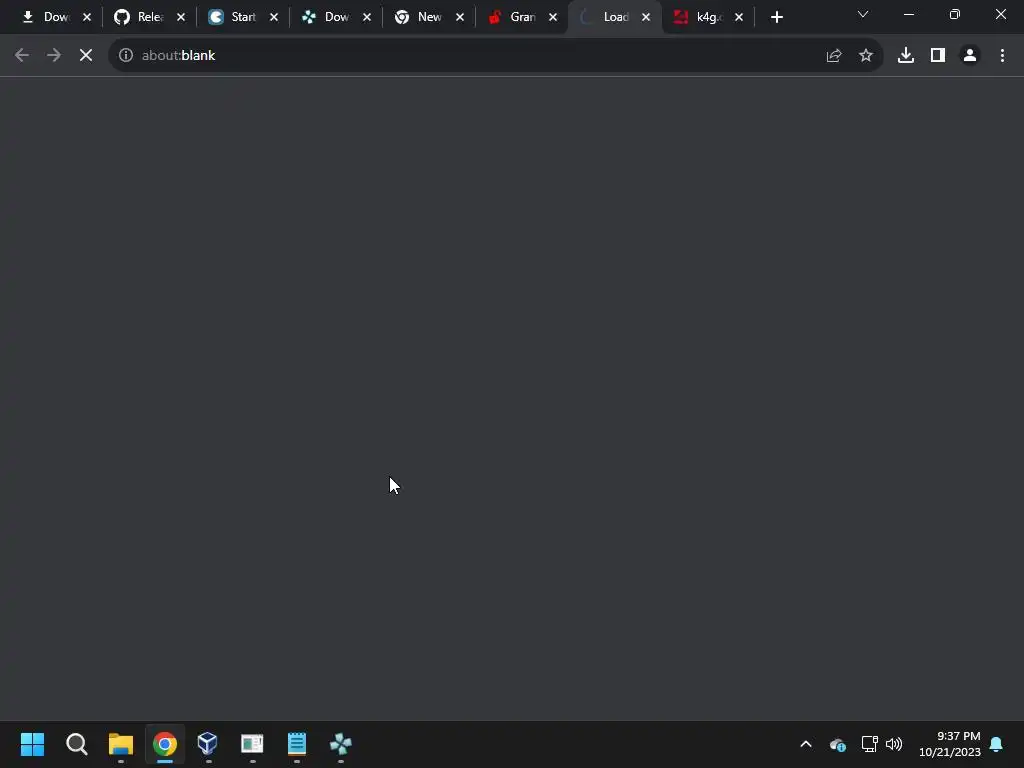Open the volume tray icon
Image resolution: width=1024 pixels, height=768 pixels.
(x=893, y=744)
